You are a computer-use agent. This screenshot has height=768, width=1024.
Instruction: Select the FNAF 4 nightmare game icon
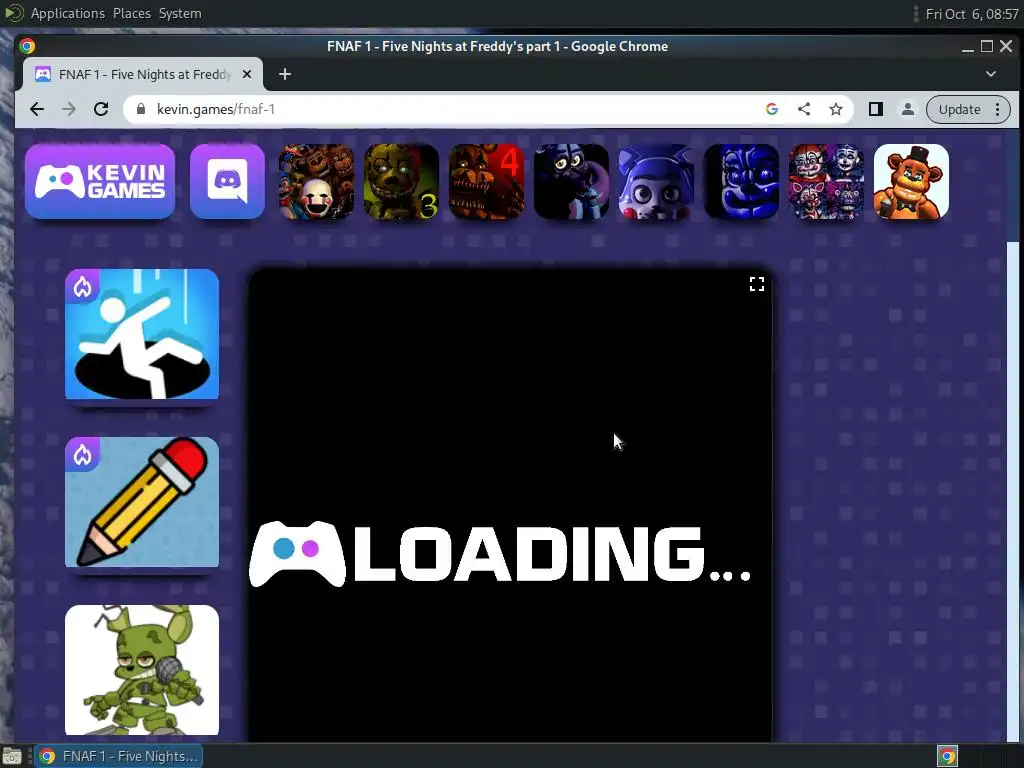(486, 182)
